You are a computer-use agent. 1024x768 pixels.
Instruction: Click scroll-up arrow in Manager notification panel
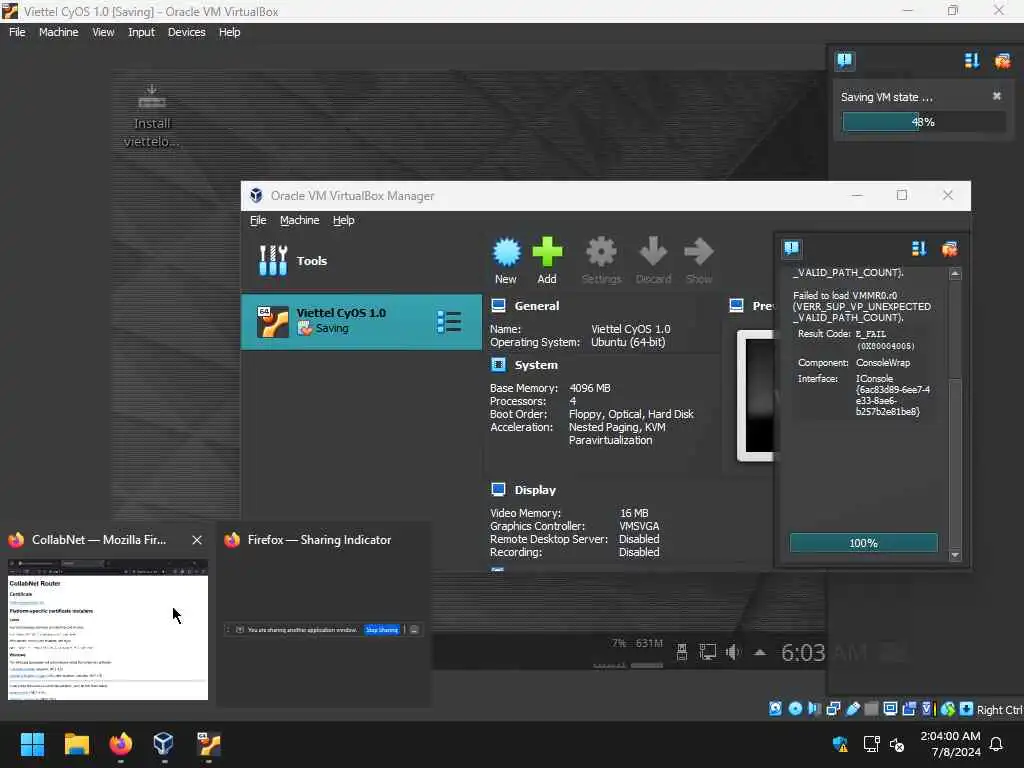tap(955, 274)
